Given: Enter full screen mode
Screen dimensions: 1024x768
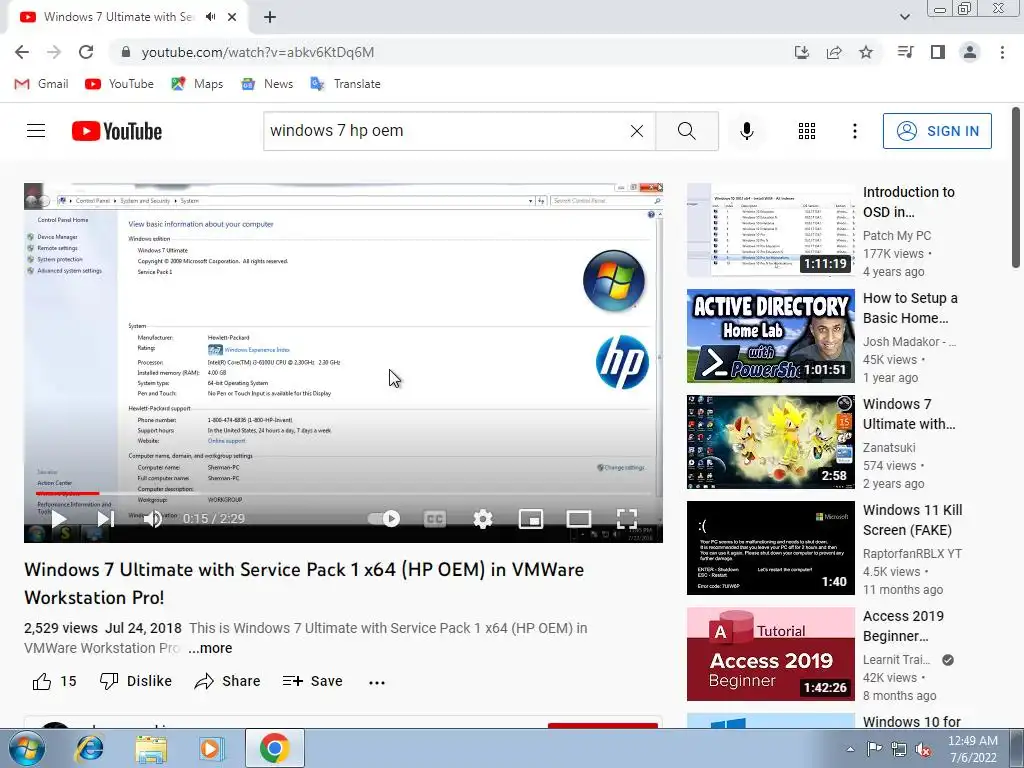Looking at the screenshot, I should pyautogui.click(x=627, y=519).
